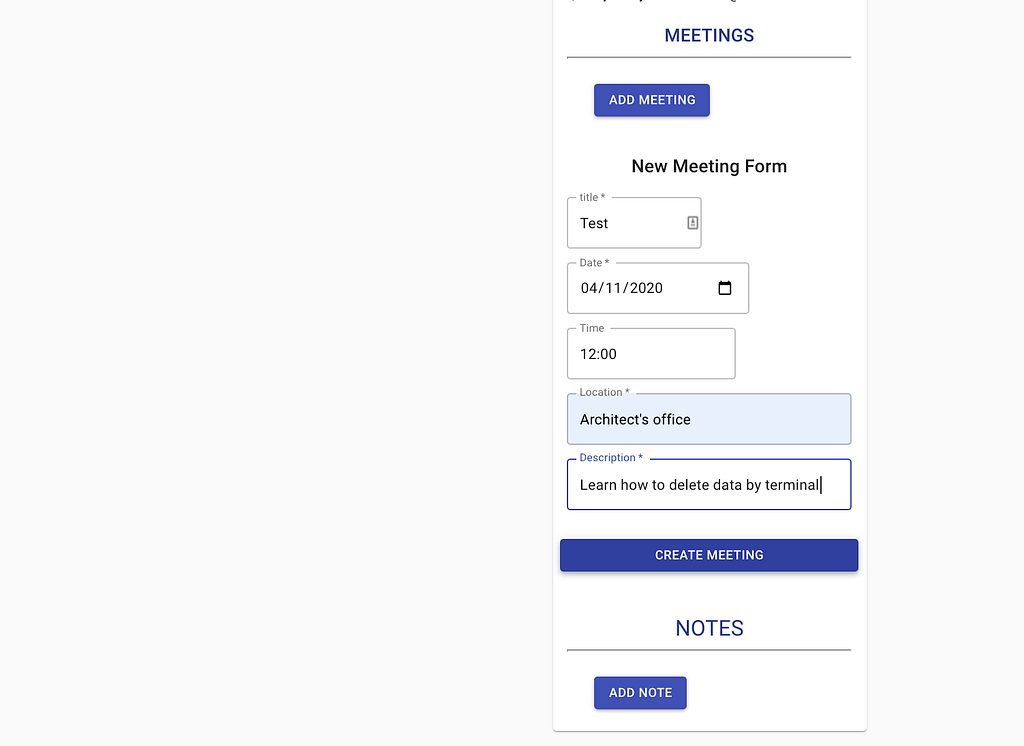Click the Description field label
This screenshot has height=746, width=1024.
pos(611,457)
